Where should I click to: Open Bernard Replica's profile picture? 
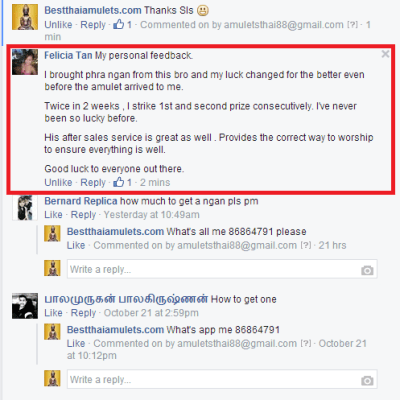coord(25,208)
